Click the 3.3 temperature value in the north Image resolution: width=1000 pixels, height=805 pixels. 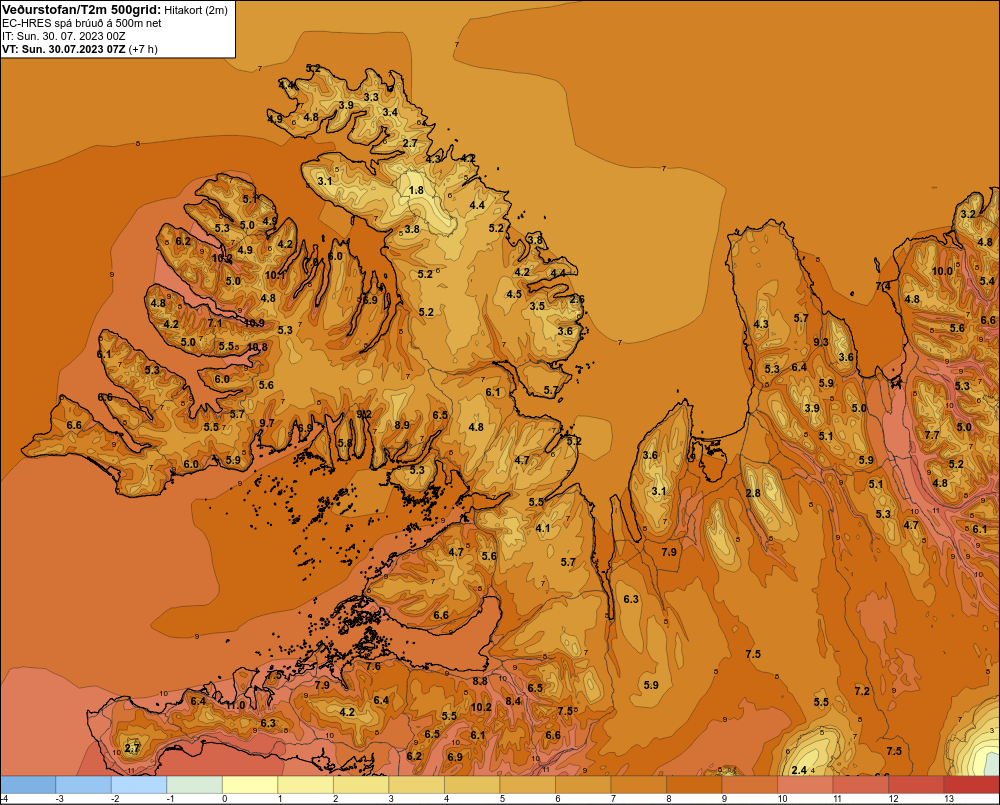point(371,98)
